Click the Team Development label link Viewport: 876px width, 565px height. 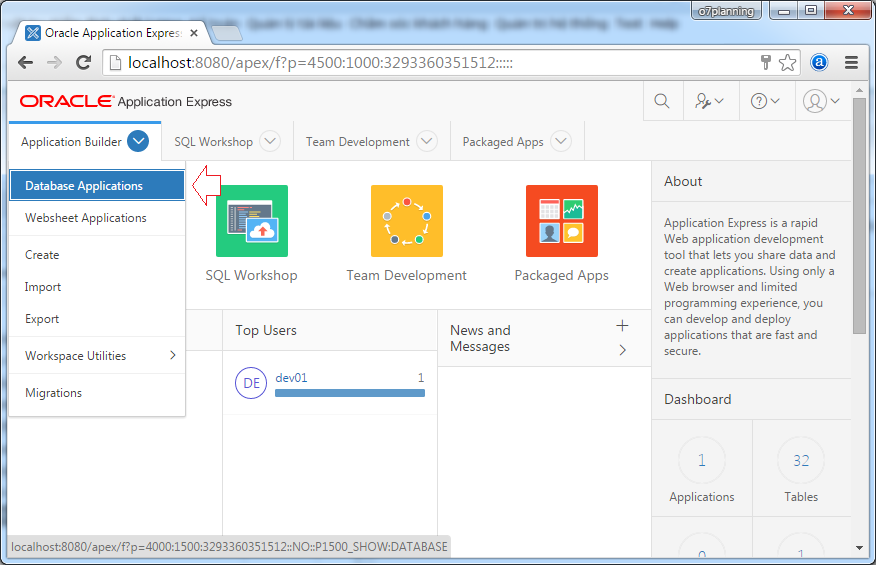(x=406, y=276)
